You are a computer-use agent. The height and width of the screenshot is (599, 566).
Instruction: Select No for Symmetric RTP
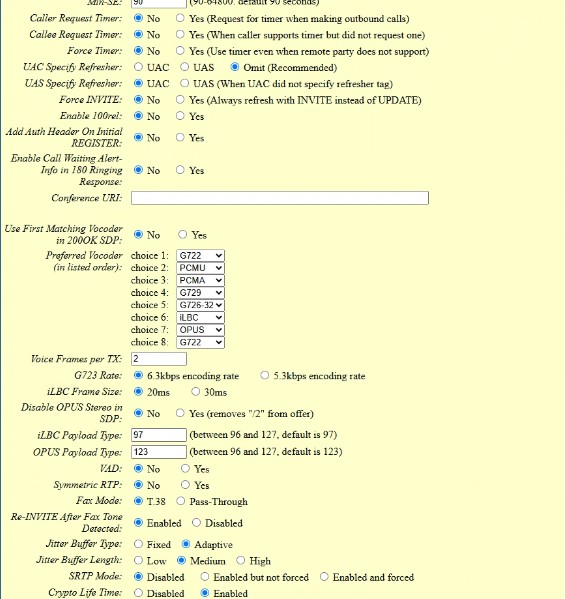tap(138, 484)
